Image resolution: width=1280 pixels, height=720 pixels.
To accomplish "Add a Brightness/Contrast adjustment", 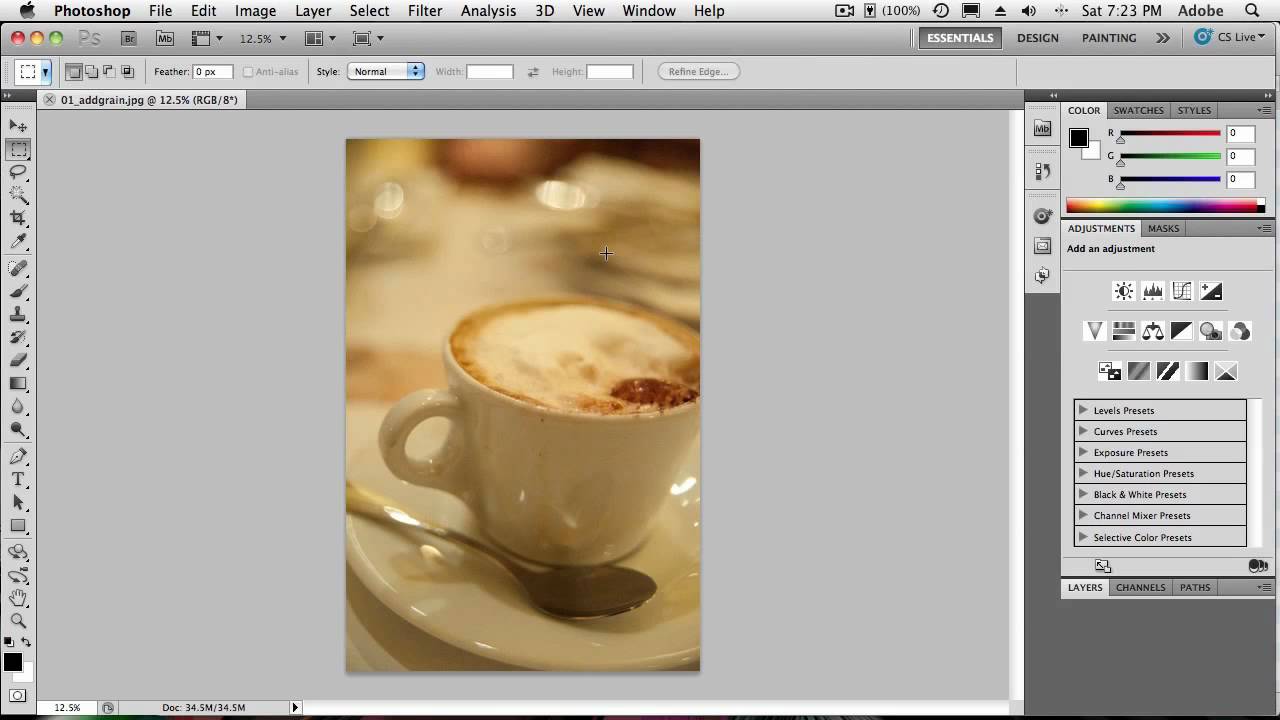I will click(x=1124, y=291).
